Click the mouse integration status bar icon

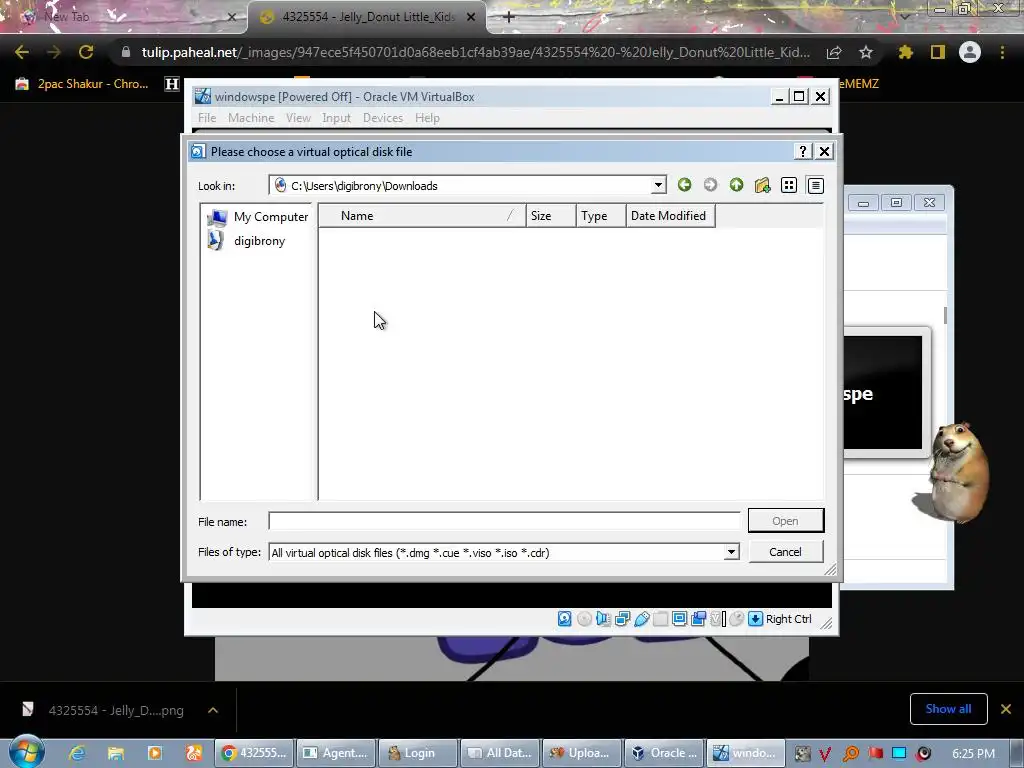pos(737,618)
